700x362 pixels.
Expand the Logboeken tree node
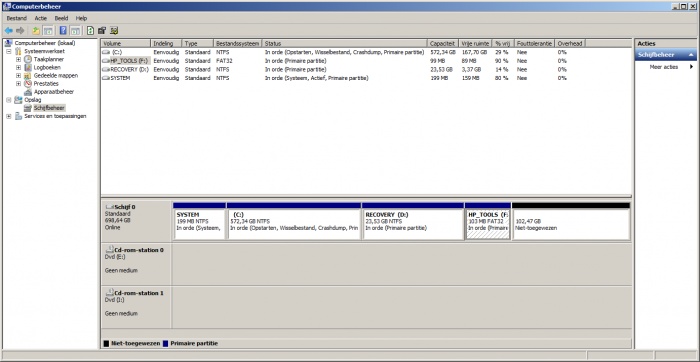click(x=18, y=67)
